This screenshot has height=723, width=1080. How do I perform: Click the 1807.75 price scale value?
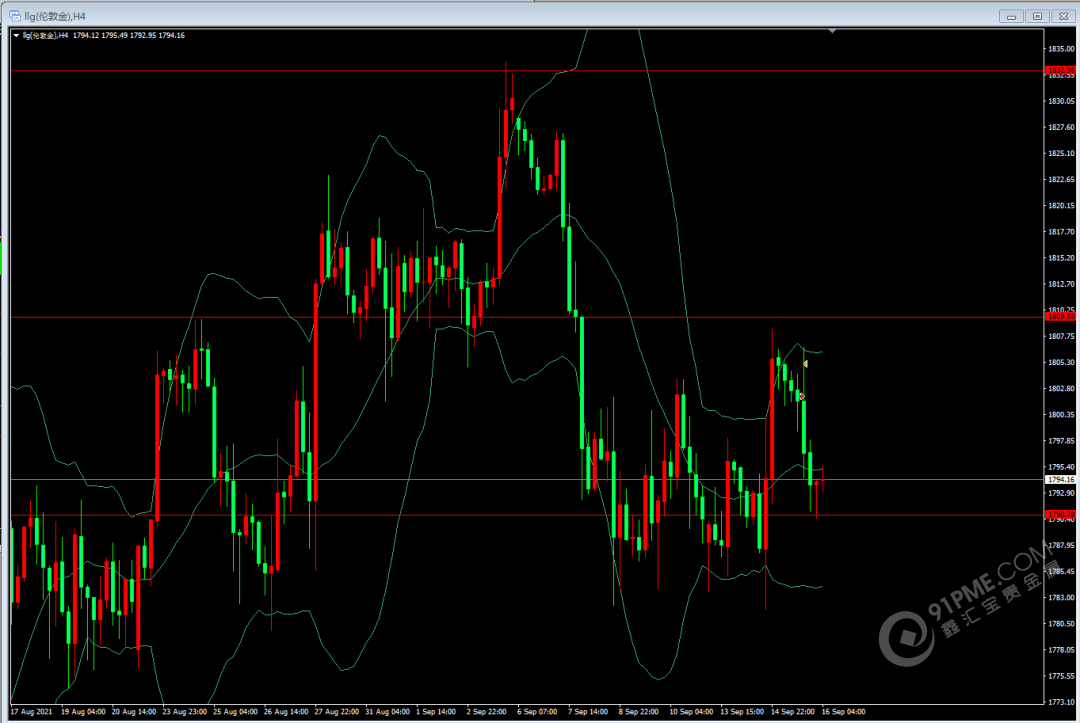(1061, 337)
